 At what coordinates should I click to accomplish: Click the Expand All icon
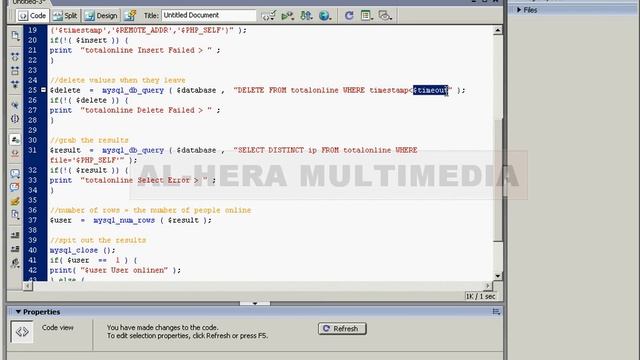[x=15, y=84]
